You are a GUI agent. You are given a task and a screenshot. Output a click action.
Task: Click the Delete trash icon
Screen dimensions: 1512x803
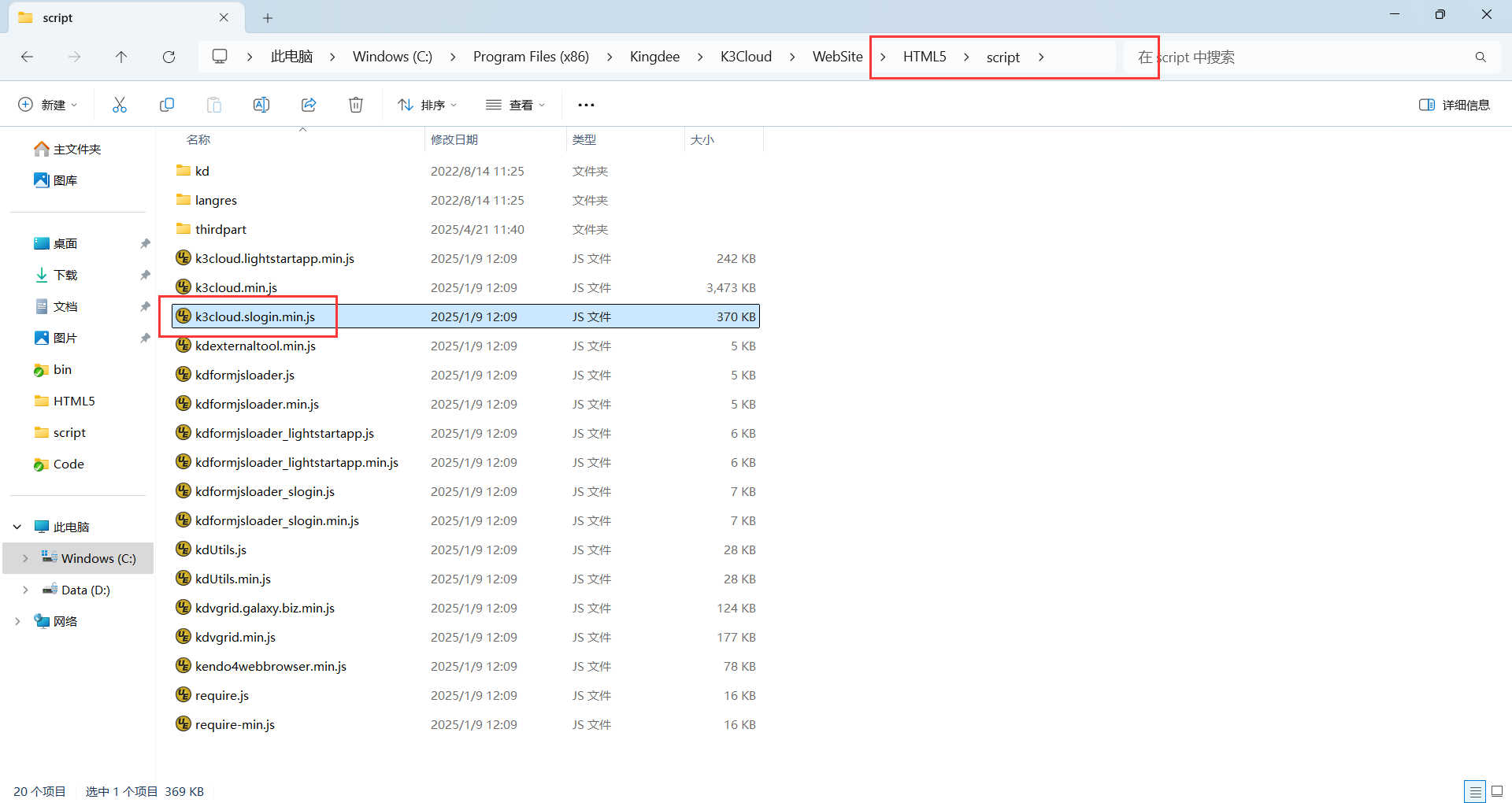pos(356,105)
